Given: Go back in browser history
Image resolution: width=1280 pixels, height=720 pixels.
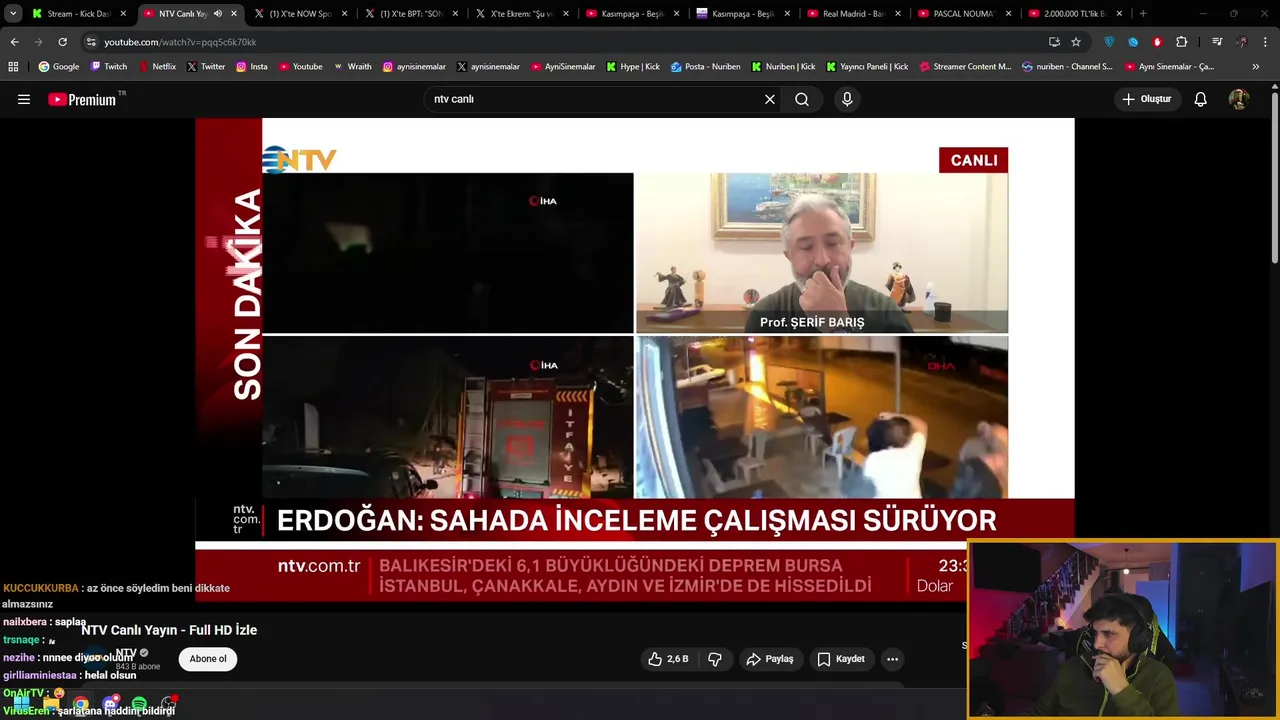Looking at the screenshot, I should pyautogui.click(x=14, y=42).
